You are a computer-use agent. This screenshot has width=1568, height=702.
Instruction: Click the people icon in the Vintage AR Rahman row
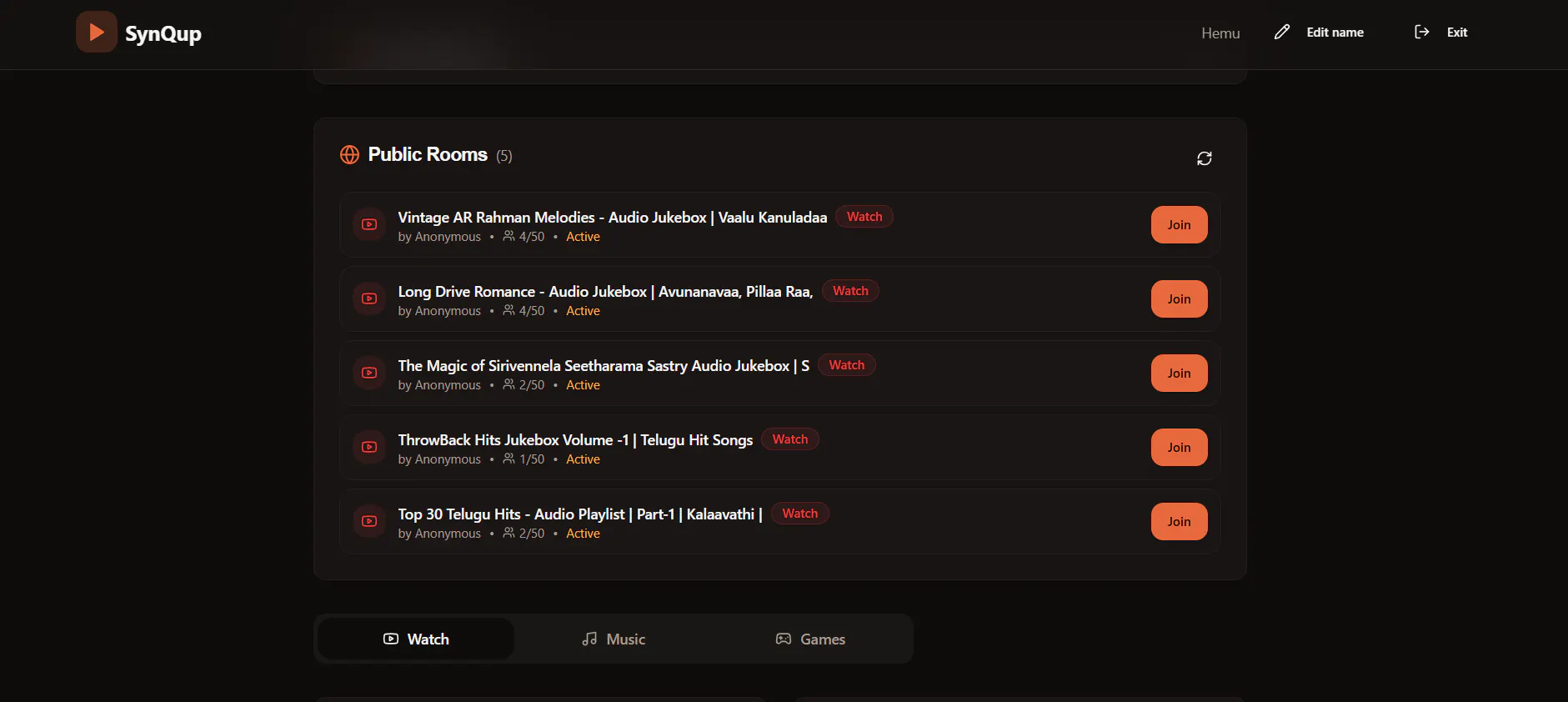508,236
